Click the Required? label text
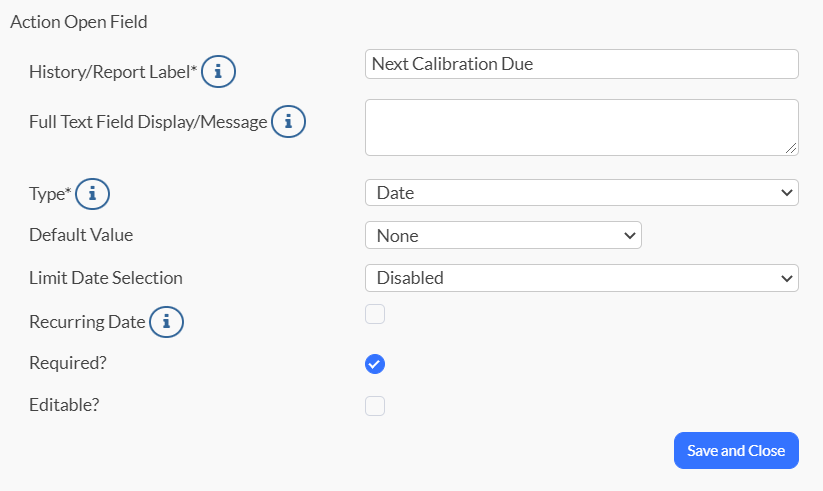This screenshot has height=491, width=823. coord(68,363)
